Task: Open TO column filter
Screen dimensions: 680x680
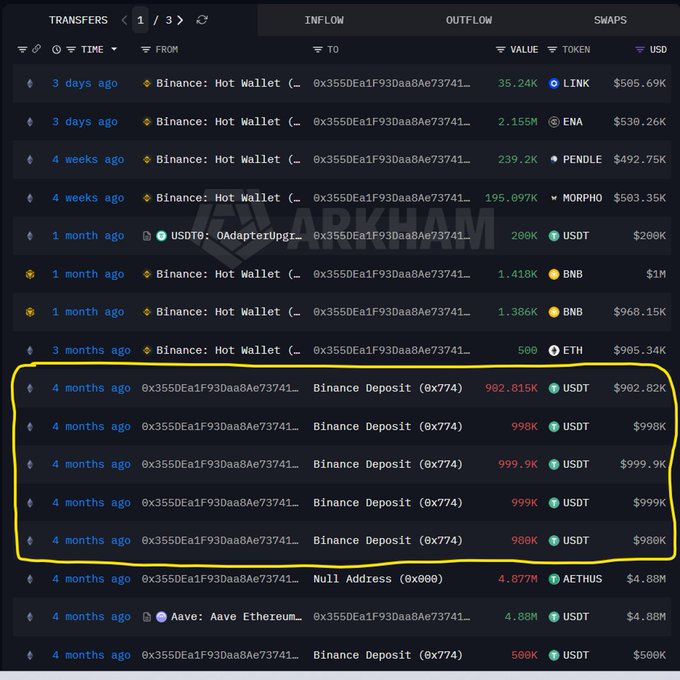Action: 317,49
